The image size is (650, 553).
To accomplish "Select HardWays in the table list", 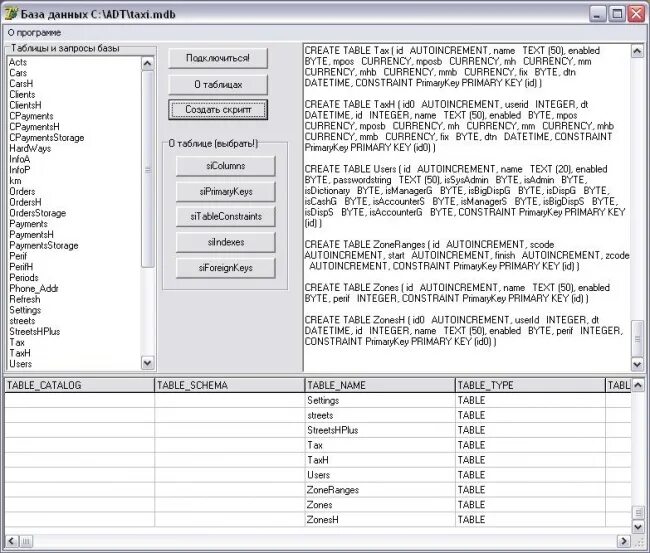I will coord(30,148).
